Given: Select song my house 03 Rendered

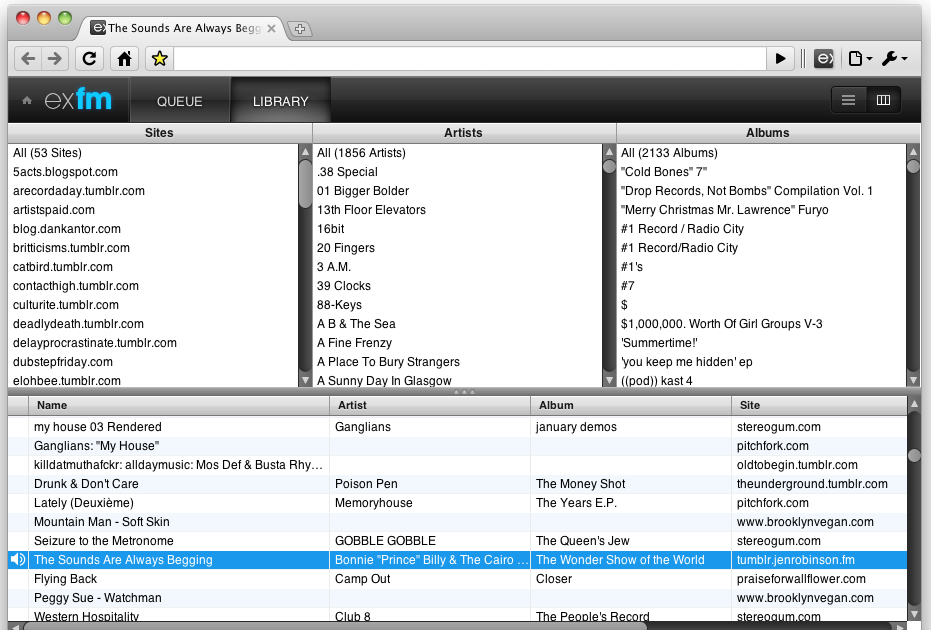Looking at the screenshot, I should (458, 427).
